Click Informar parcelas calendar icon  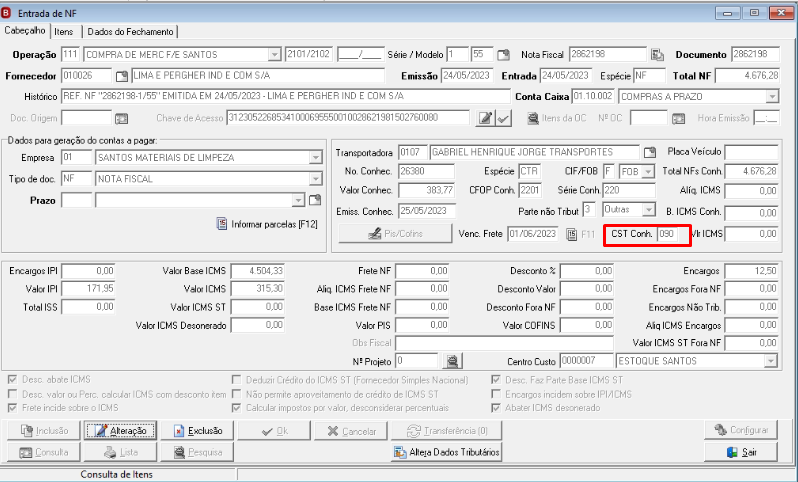[x=222, y=223]
